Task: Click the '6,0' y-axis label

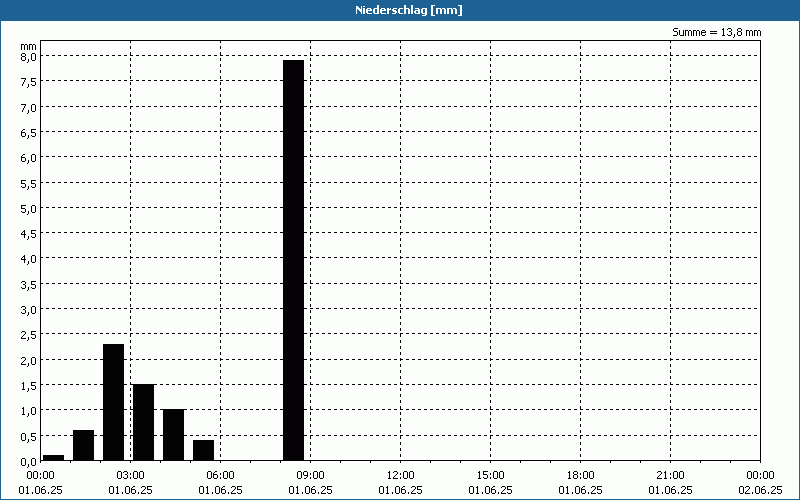Action: click(28, 158)
